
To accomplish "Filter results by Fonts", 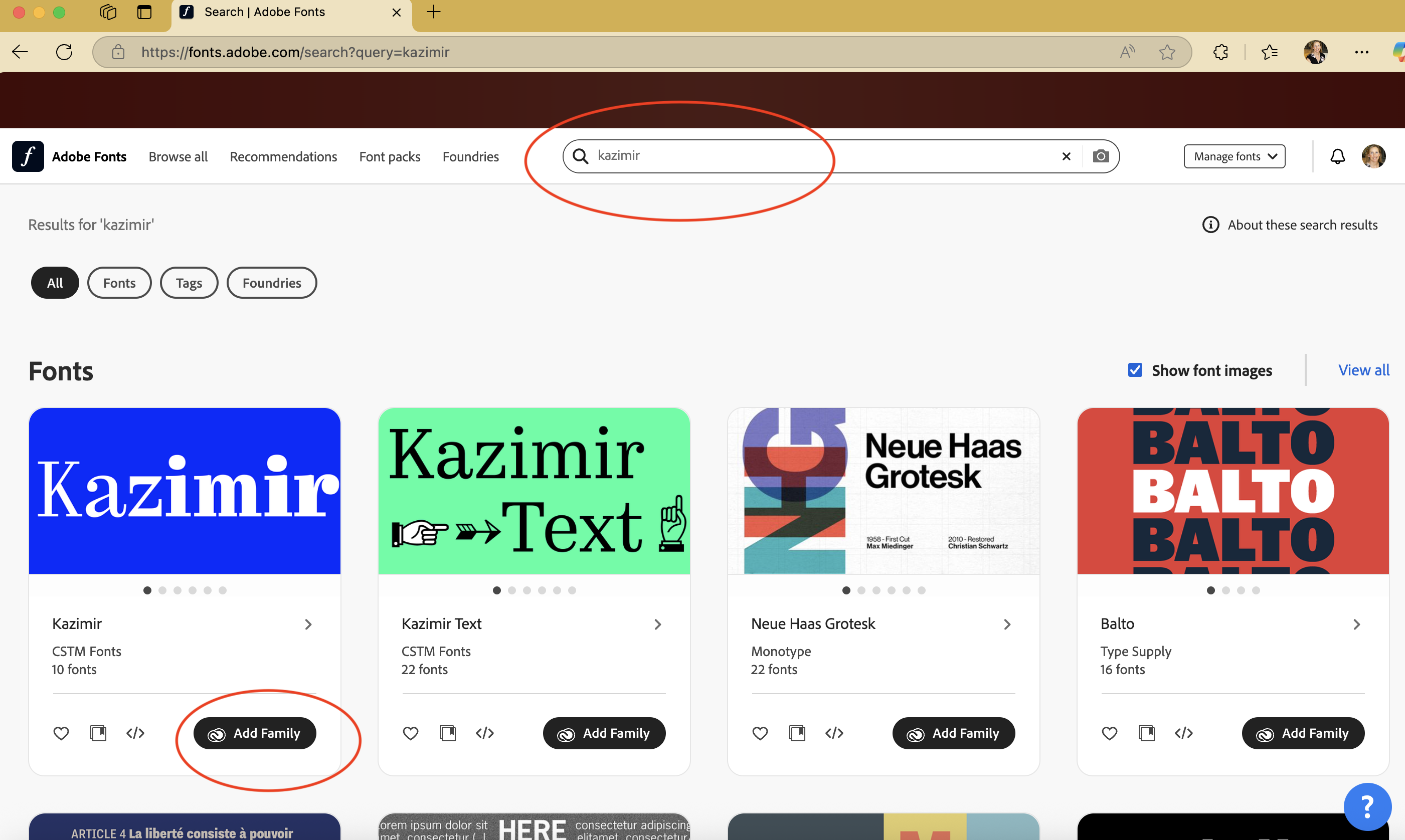I will pyautogui.click(x=119, y=283).
